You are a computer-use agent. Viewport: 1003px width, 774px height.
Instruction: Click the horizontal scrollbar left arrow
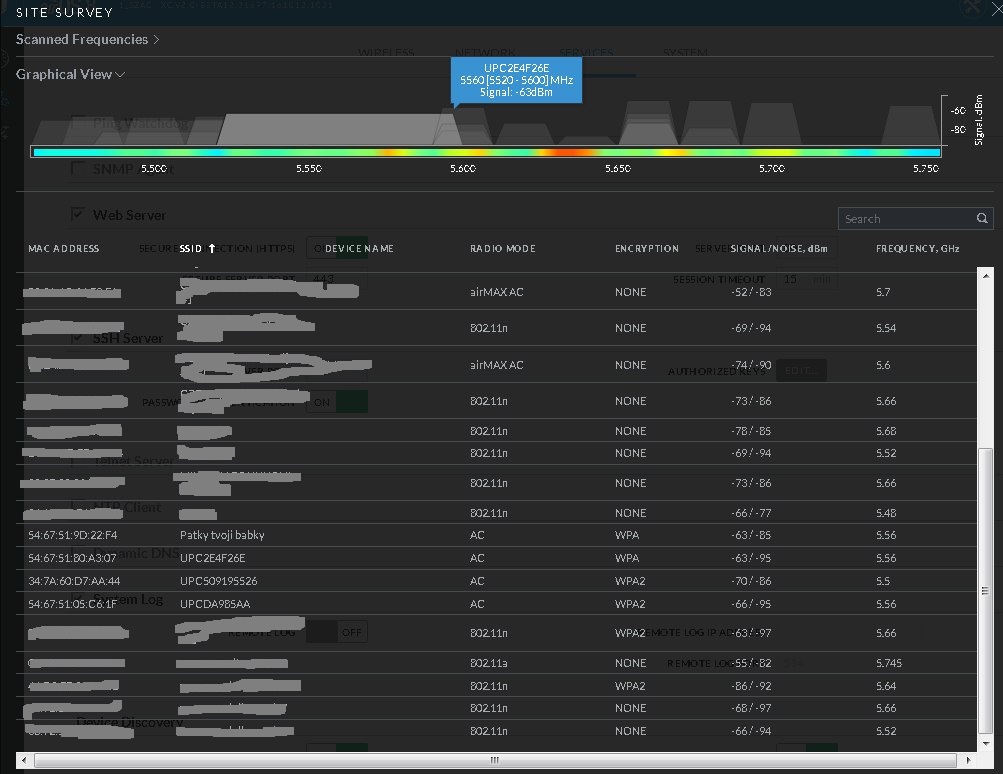tap(26, 760)
